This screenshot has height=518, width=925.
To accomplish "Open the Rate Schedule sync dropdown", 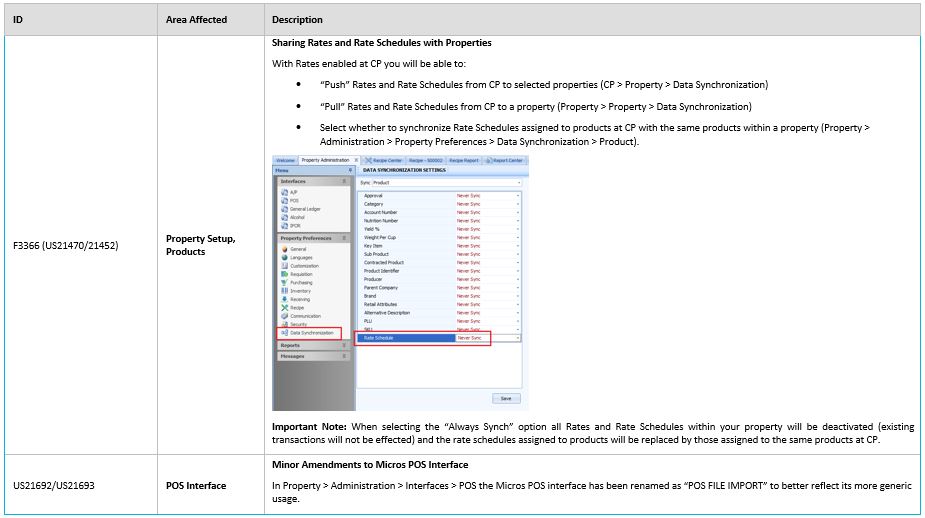I will coord(517,338).
